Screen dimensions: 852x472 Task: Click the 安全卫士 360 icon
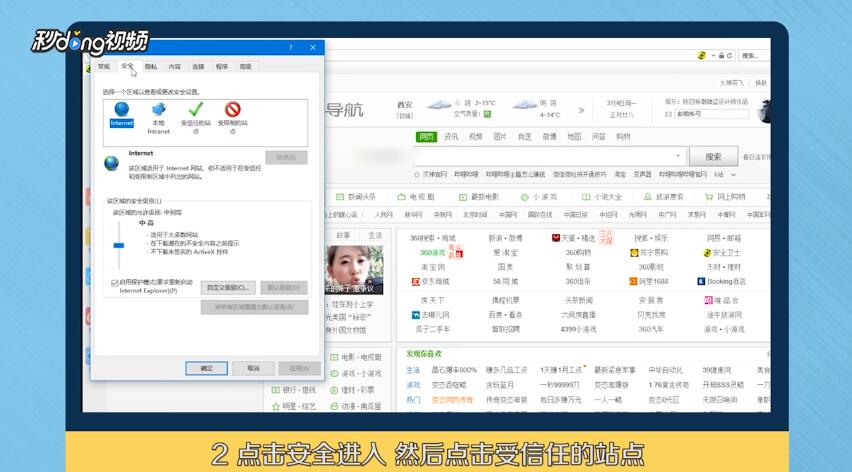click(x=707, y=253)
